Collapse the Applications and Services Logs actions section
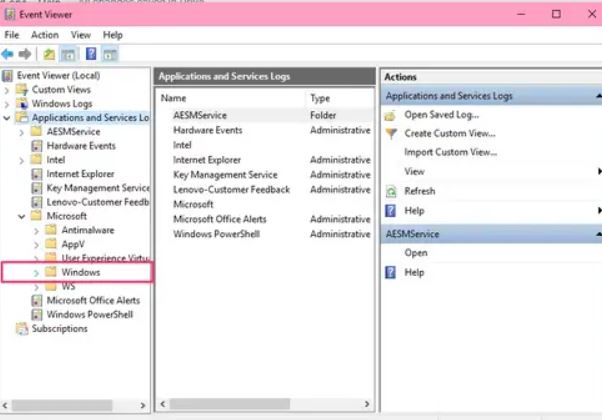Viewport: 602px width, 420px height. click(599, 96)
